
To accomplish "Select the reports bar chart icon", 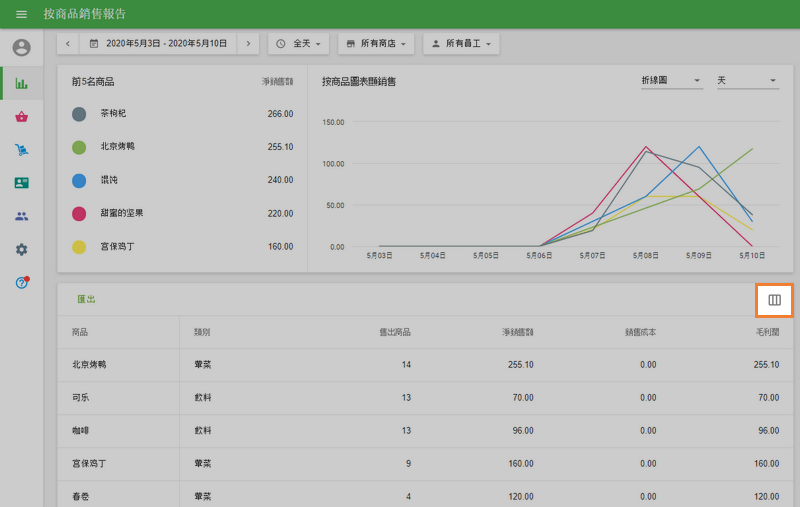I will coord(21,83).
